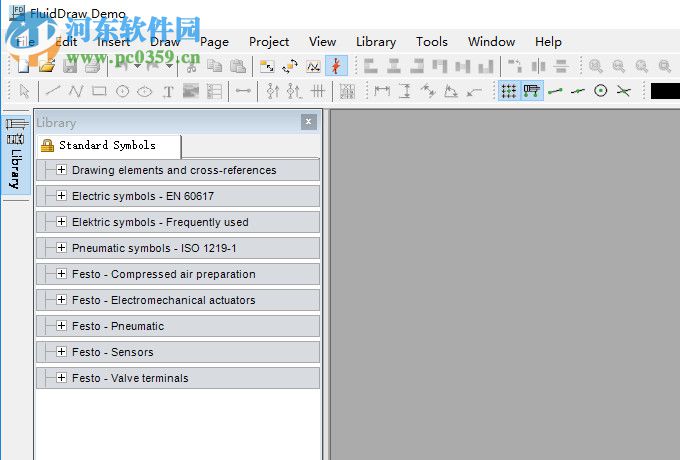Expand Festo - Valve terminals group

click(x=62, y=378)
